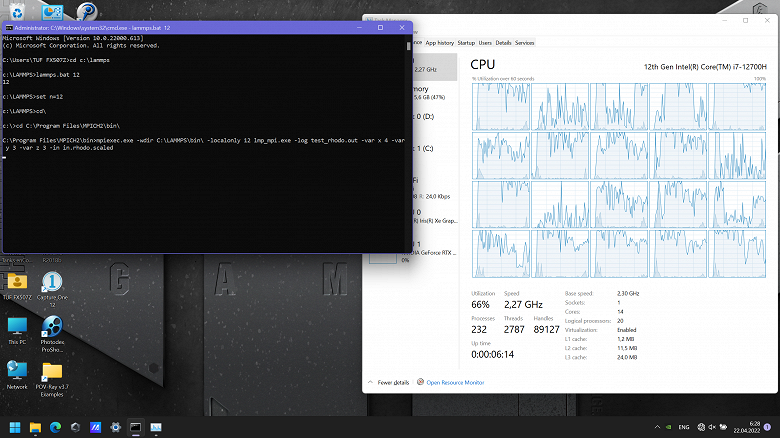Open the Recycle Bin on the desktop

pos(17,12)
